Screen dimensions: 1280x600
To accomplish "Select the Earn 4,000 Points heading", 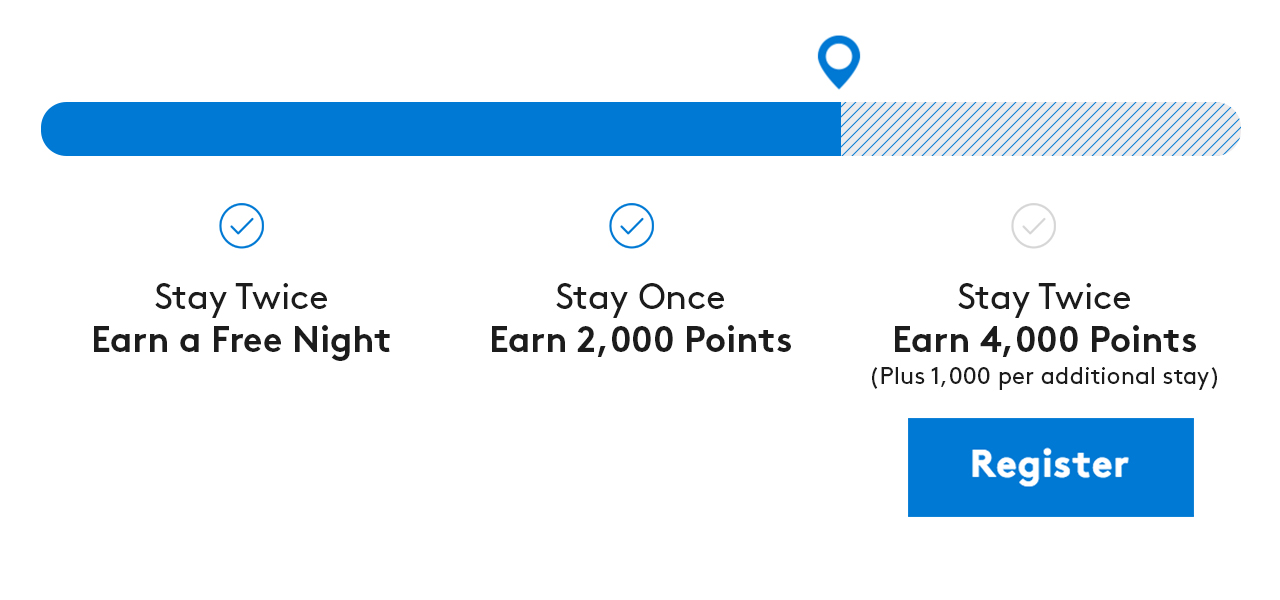I will [x=1044, y=341].
